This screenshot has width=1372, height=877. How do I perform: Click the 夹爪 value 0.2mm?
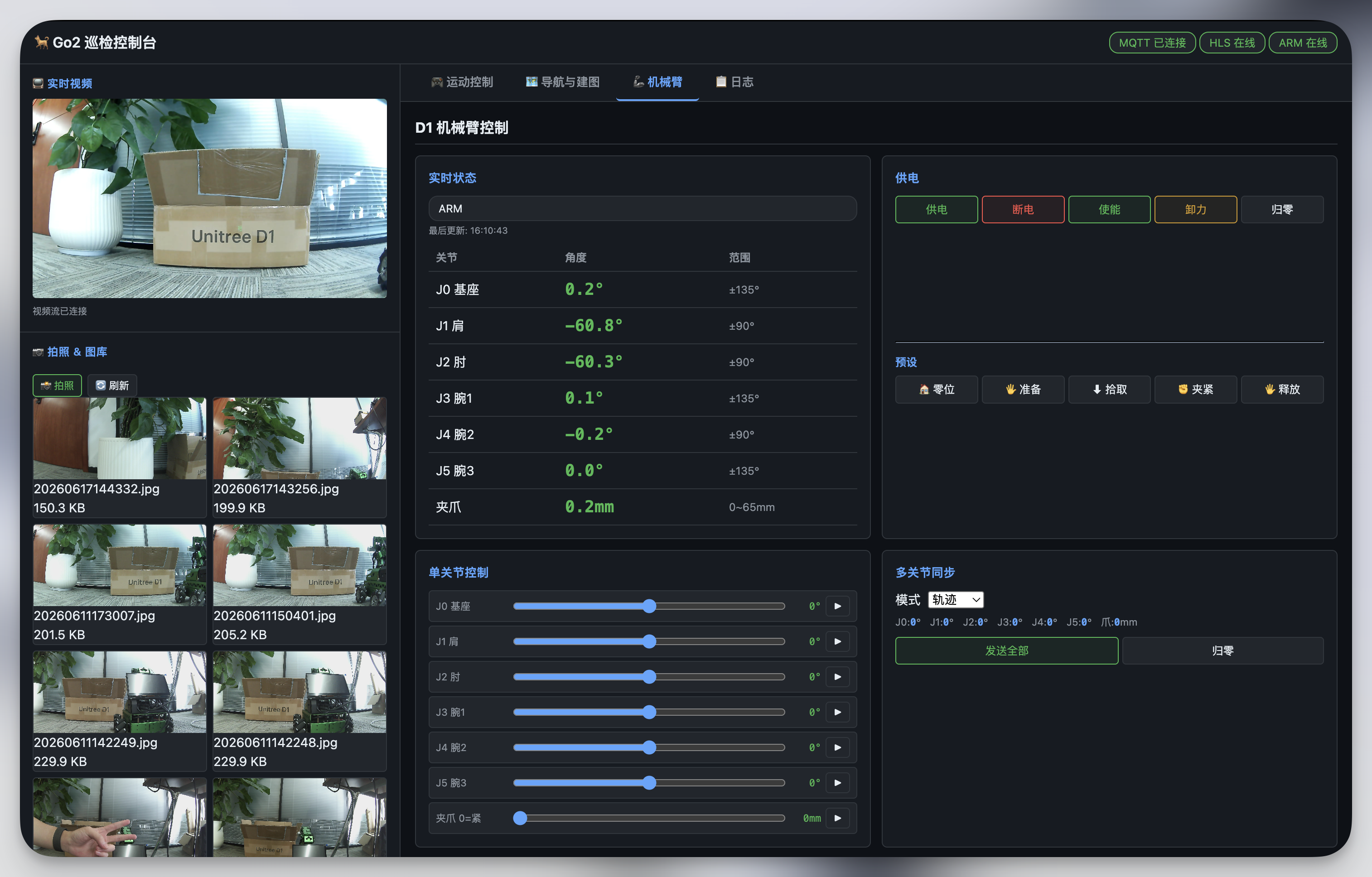(x=589, y=507)
